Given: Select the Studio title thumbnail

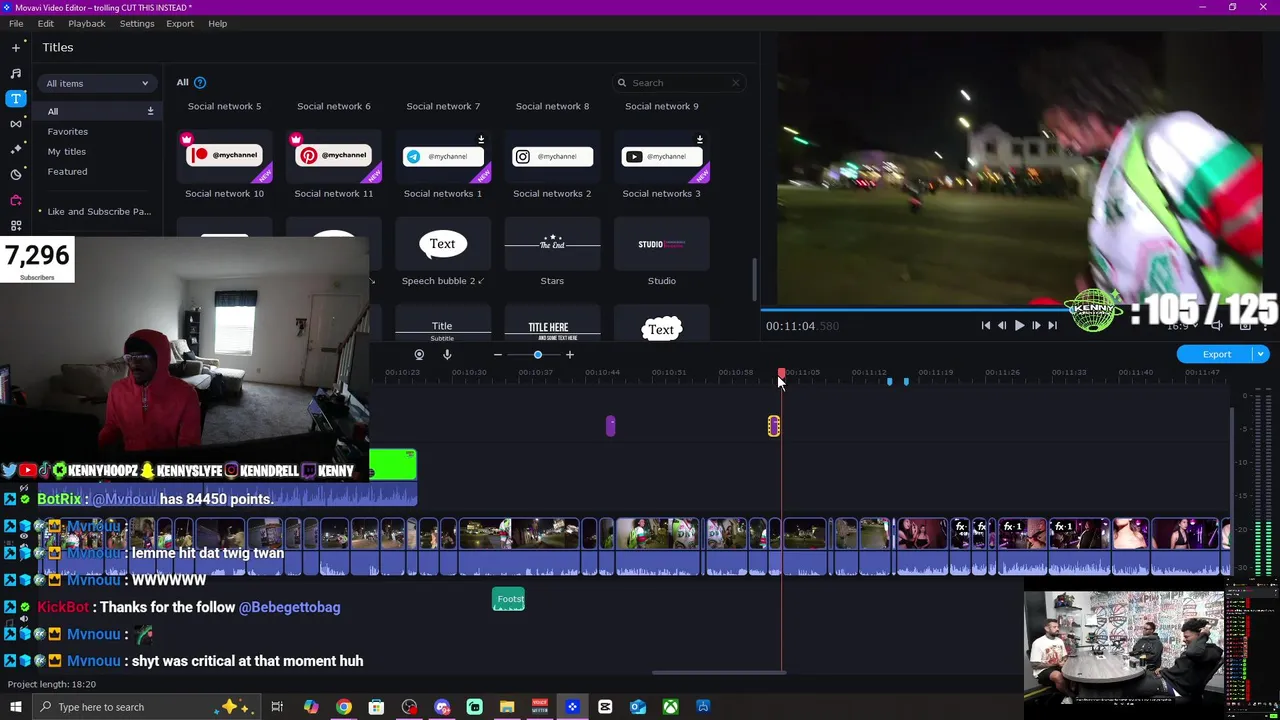Looking at the screenshot, I should pyautogui.click(x=662, y=244).
